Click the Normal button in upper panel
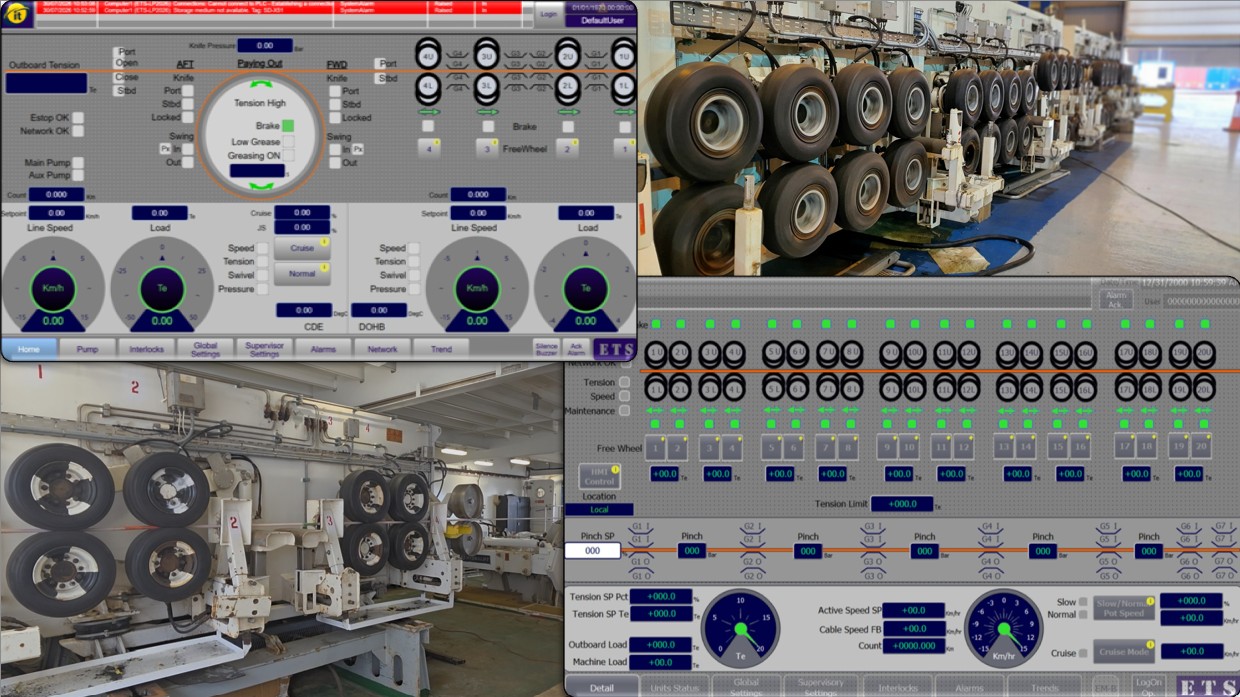1240x697 pixels. [x=302, y=273]
